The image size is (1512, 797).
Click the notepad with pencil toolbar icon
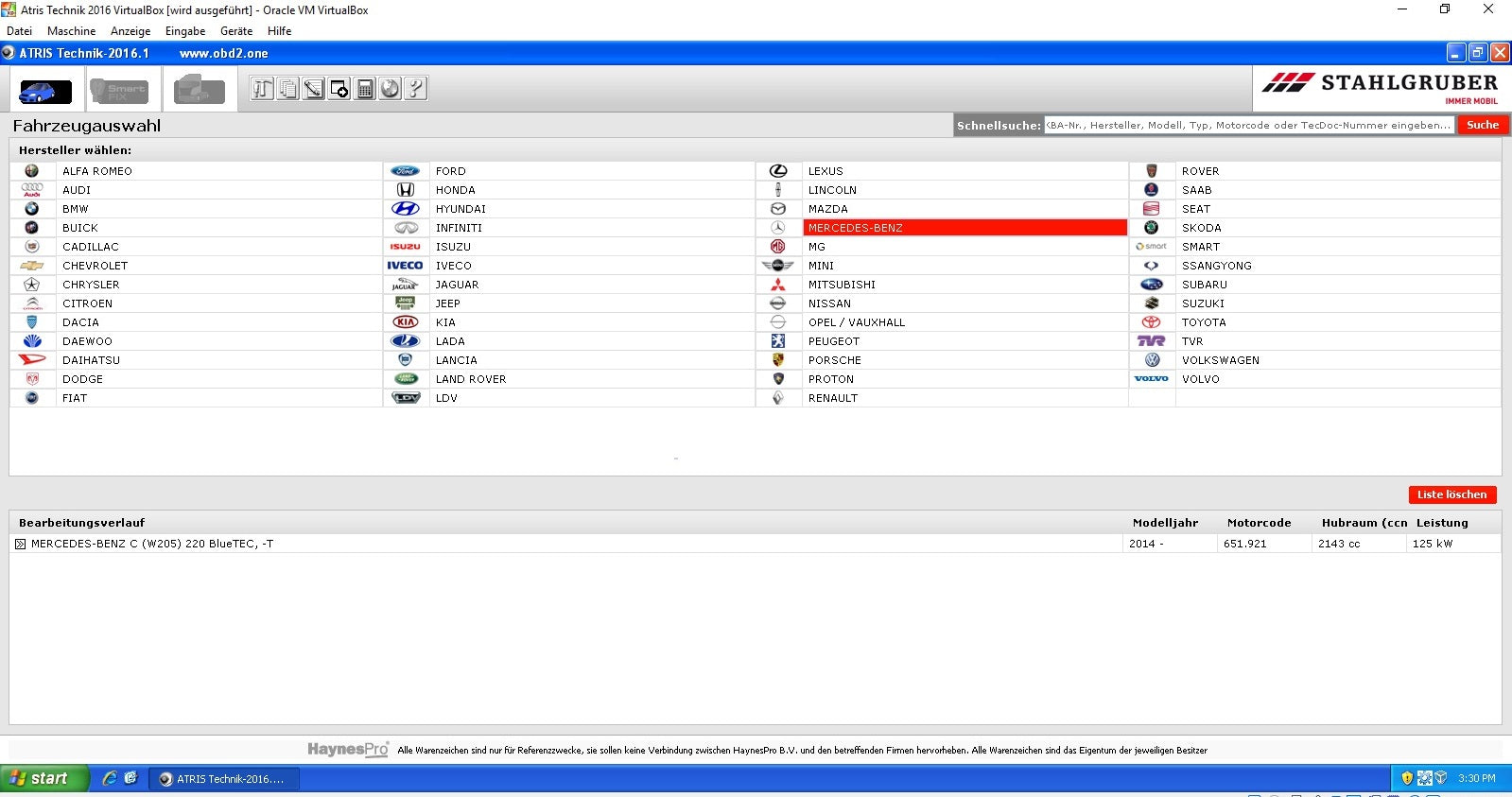coord(313,89)
